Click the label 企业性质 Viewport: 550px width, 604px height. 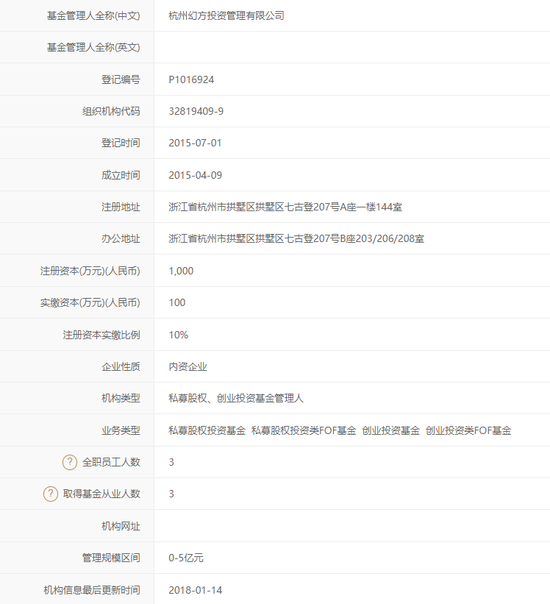[x=121, y=366]
